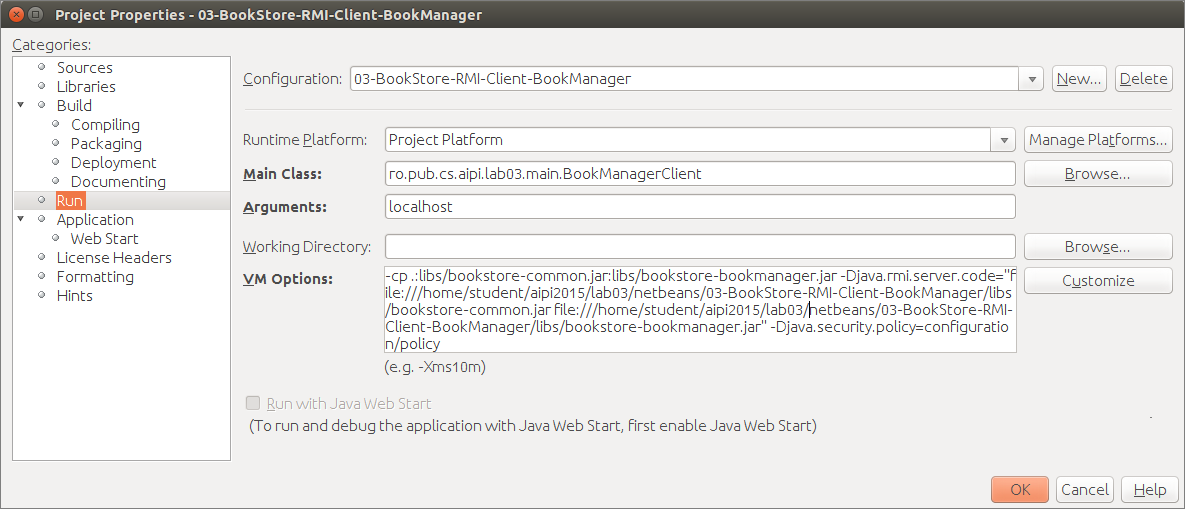Select the Formatting category

pos(95,276)
